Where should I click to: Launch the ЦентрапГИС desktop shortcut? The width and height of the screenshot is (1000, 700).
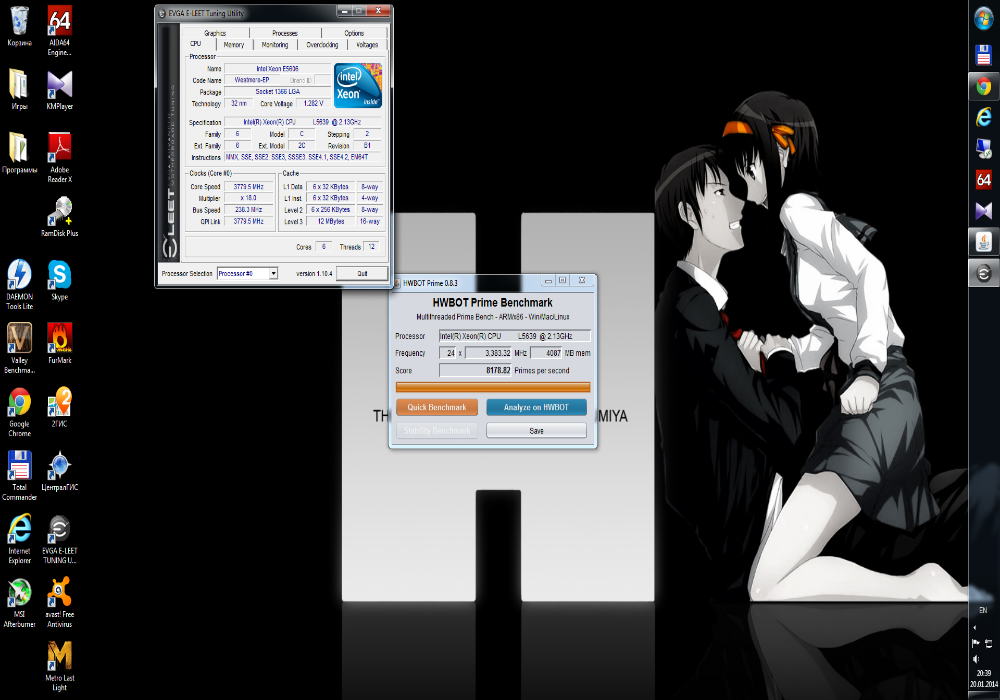(59, 470)
